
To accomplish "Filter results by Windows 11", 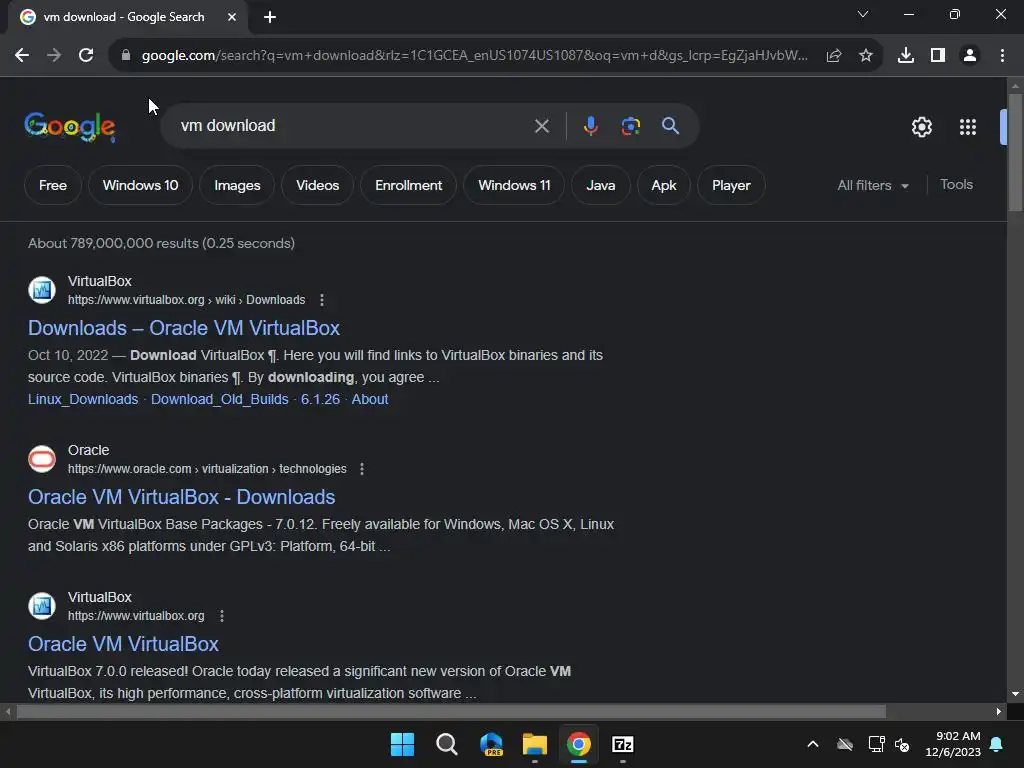I will [x=514, y=185].
